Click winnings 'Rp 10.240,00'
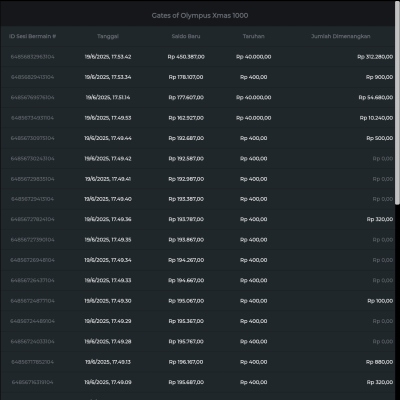400x400 pixels. 376,118
